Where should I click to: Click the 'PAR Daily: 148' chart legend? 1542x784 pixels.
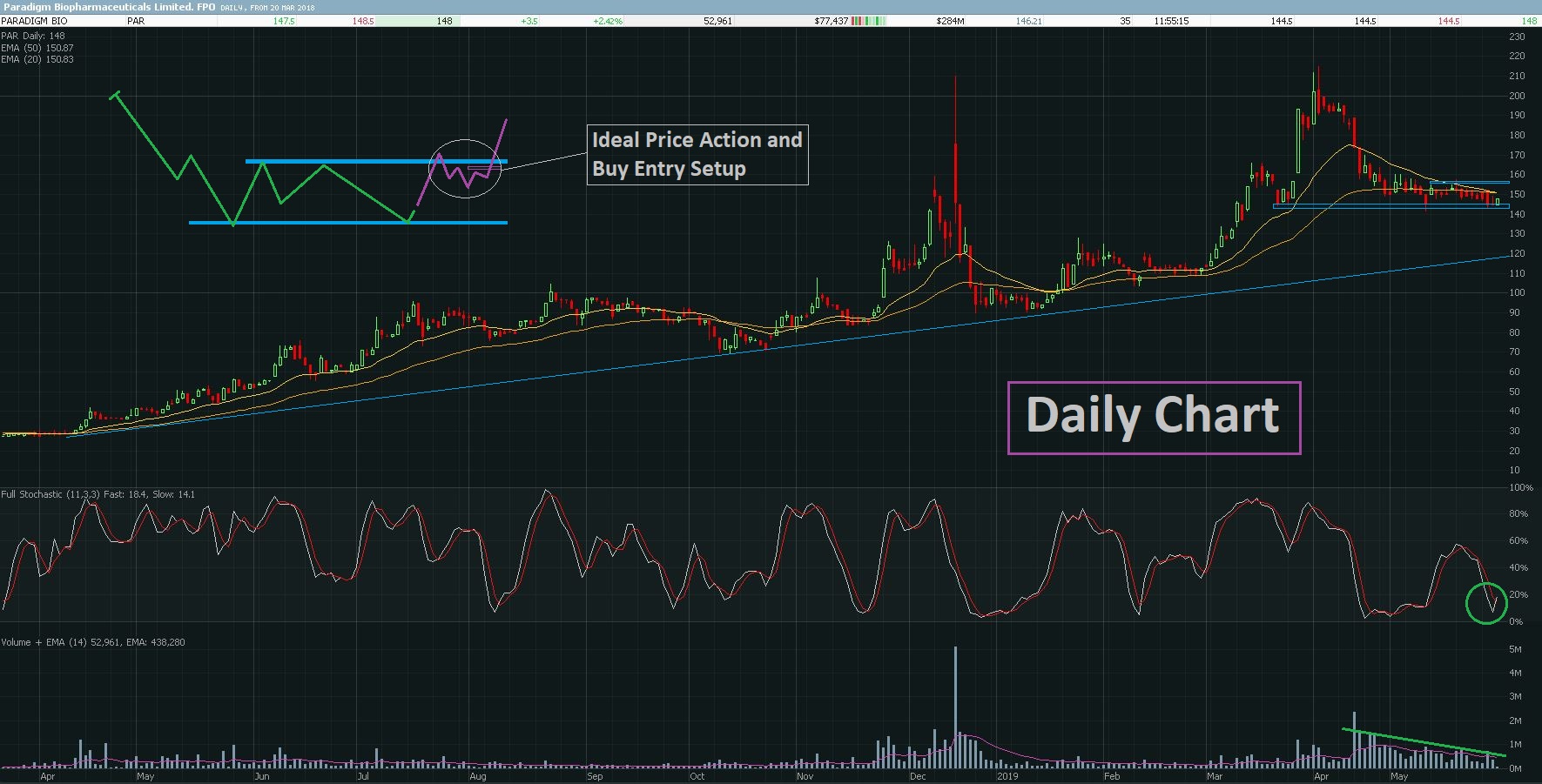[33, 37]
